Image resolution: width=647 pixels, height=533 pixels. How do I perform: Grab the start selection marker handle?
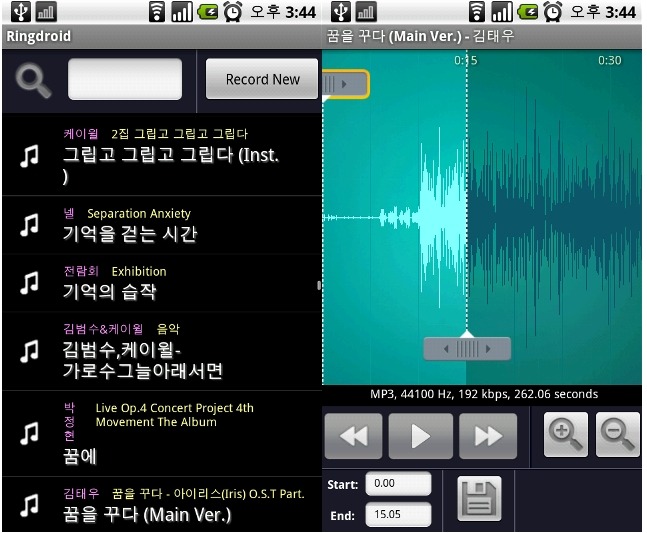346,84
